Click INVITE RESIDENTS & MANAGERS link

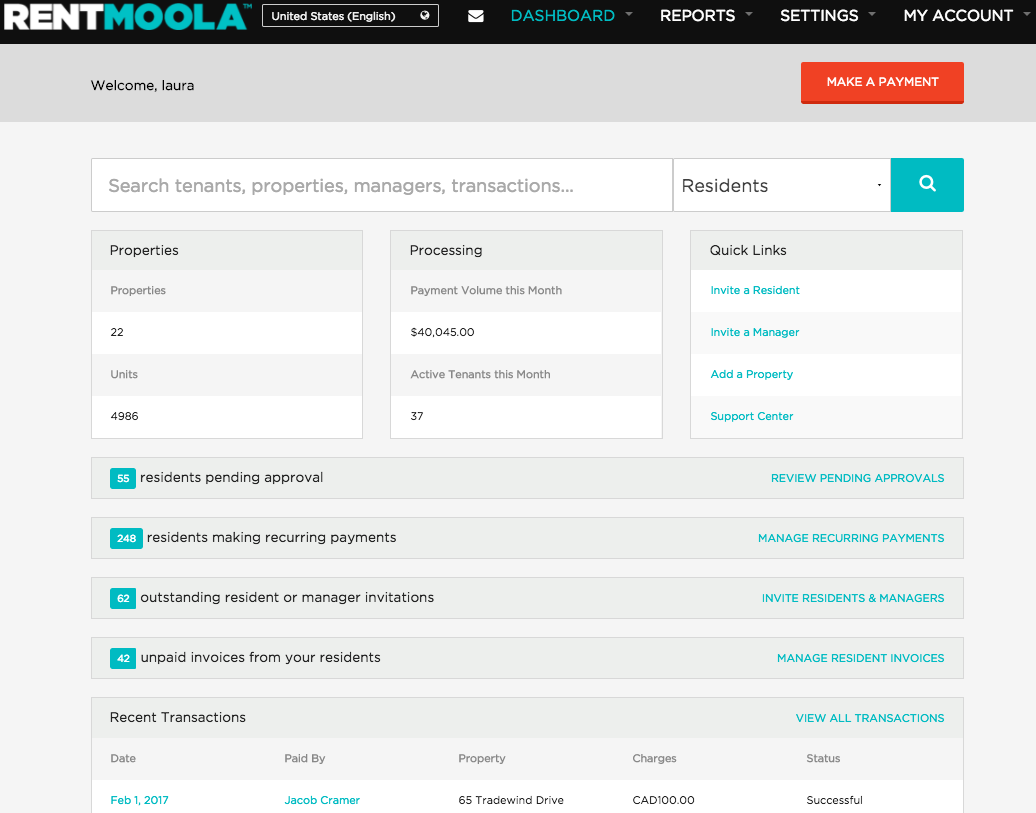852,598
